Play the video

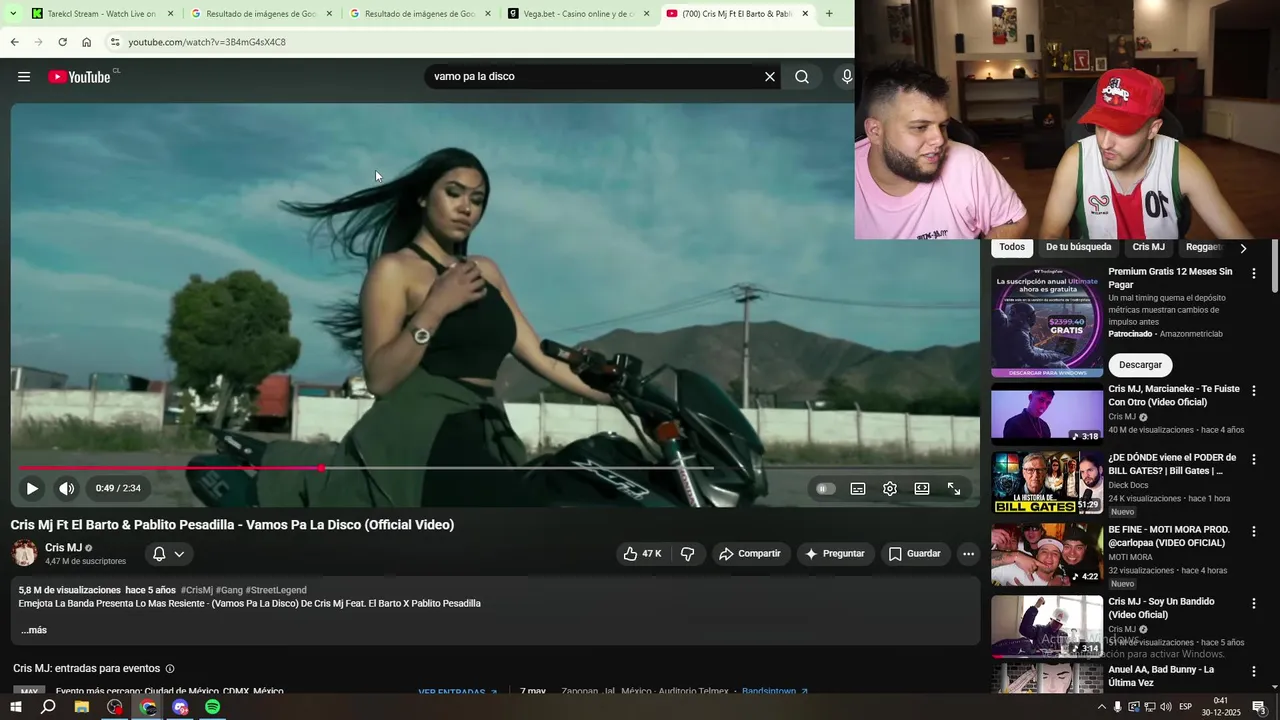point(32,489)
